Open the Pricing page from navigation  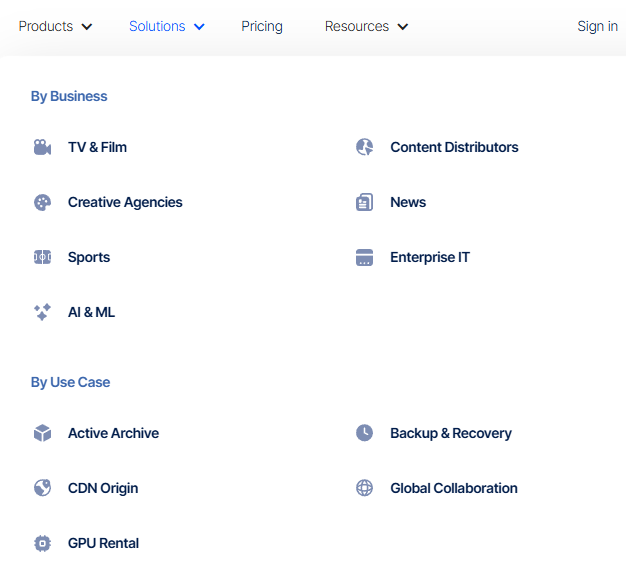pos(262,26)
